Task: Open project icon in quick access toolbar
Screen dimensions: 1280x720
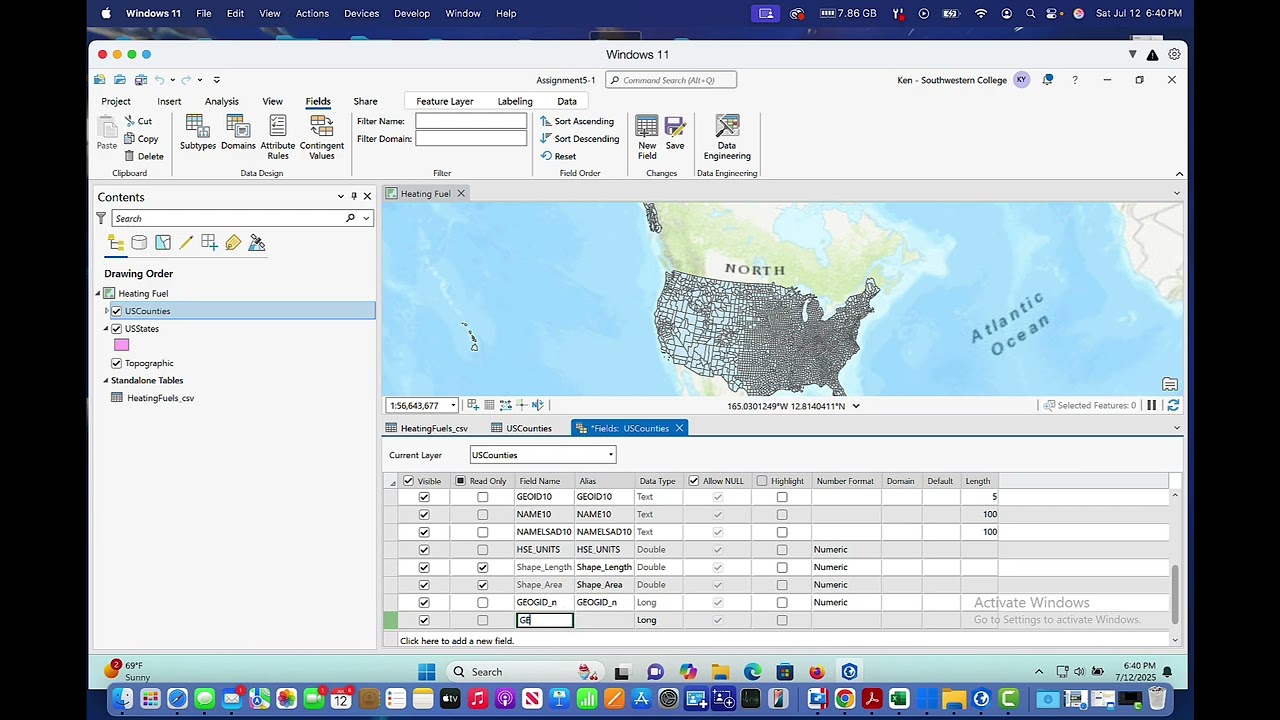Action: pyautogui.click(x=120, y=80)
